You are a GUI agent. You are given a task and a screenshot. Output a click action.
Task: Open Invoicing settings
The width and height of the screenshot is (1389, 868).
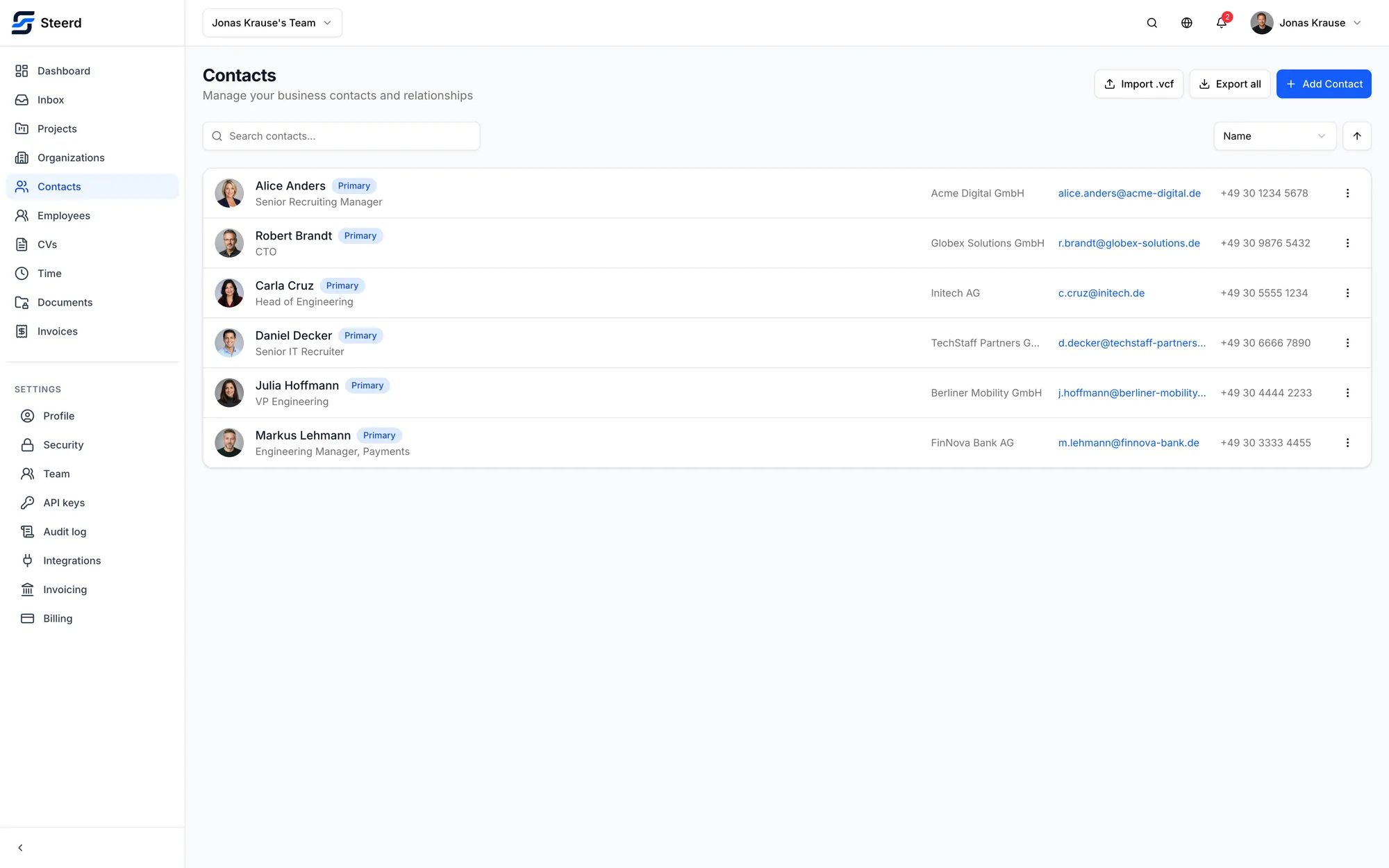pos(95,590)
